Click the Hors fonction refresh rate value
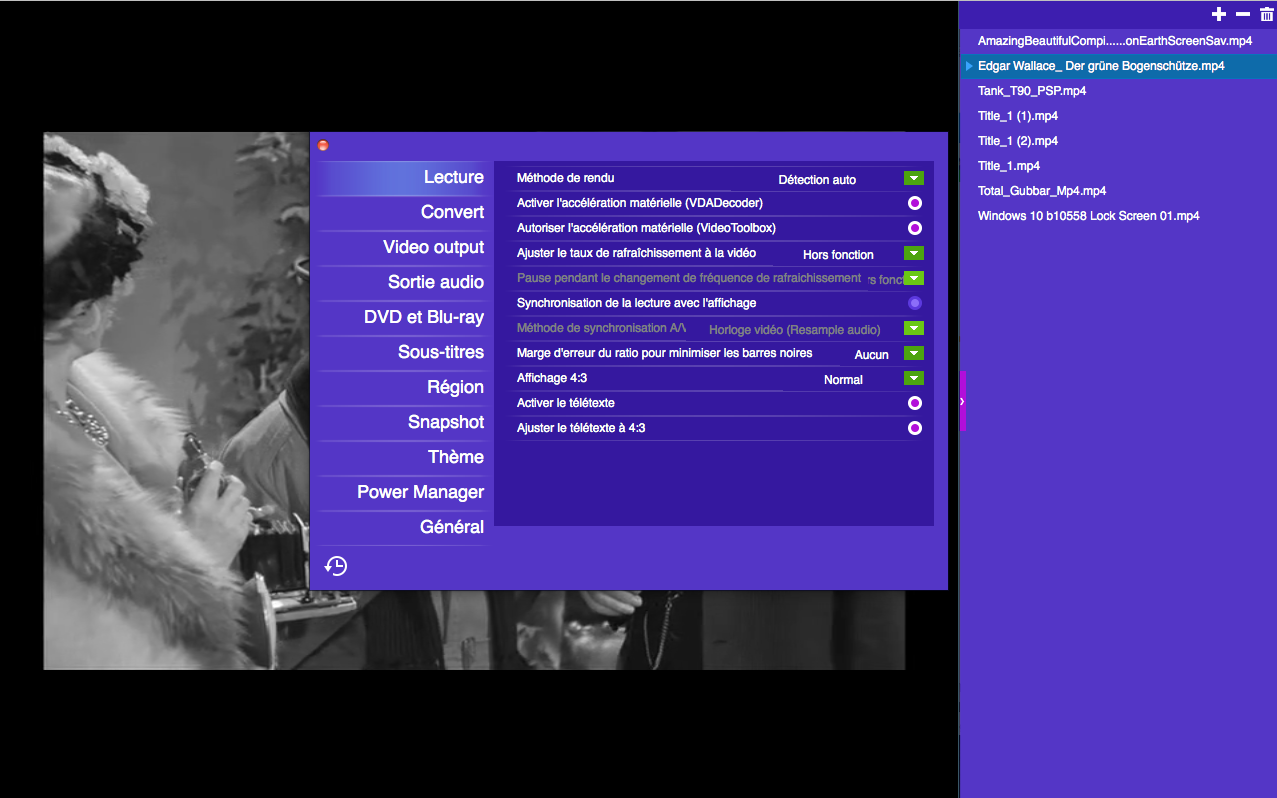 [838, 255]
